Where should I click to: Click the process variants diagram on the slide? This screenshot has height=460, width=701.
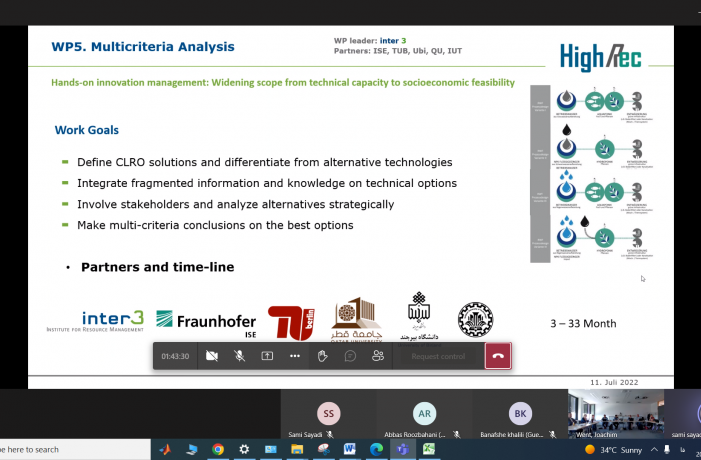592,173
